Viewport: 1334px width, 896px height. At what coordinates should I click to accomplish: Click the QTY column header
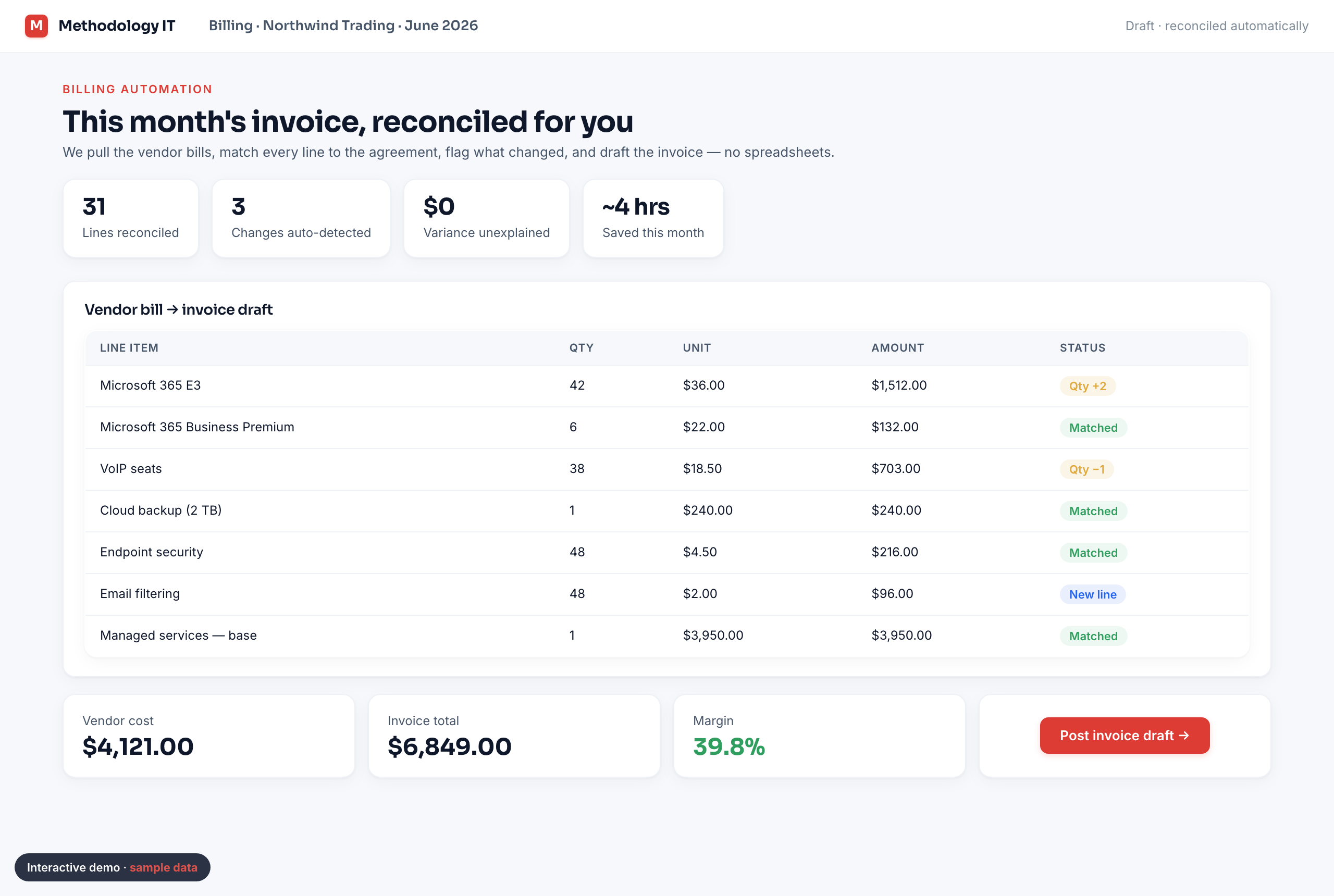581,347
